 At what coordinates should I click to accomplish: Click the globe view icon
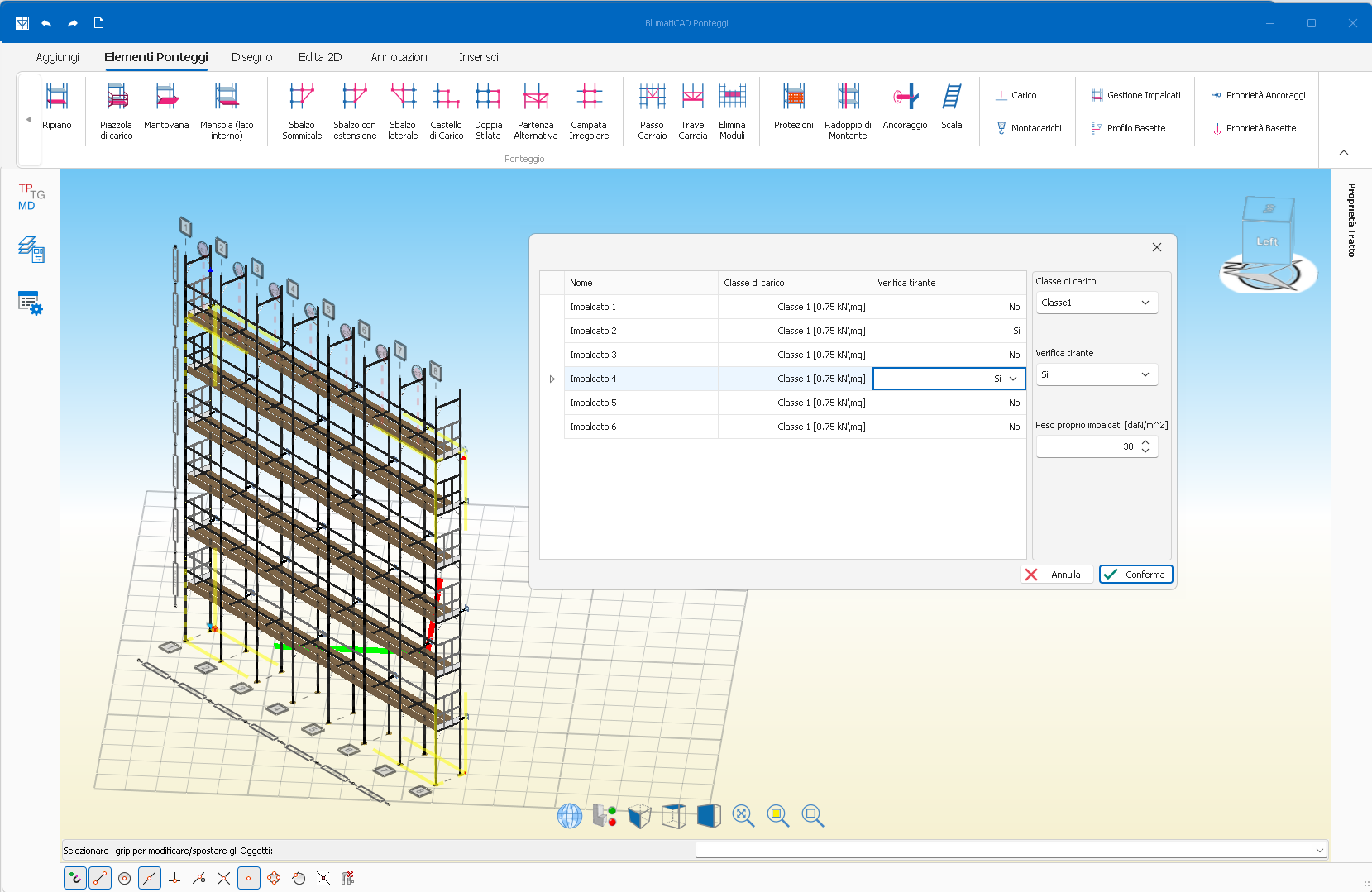click(570, 816)
